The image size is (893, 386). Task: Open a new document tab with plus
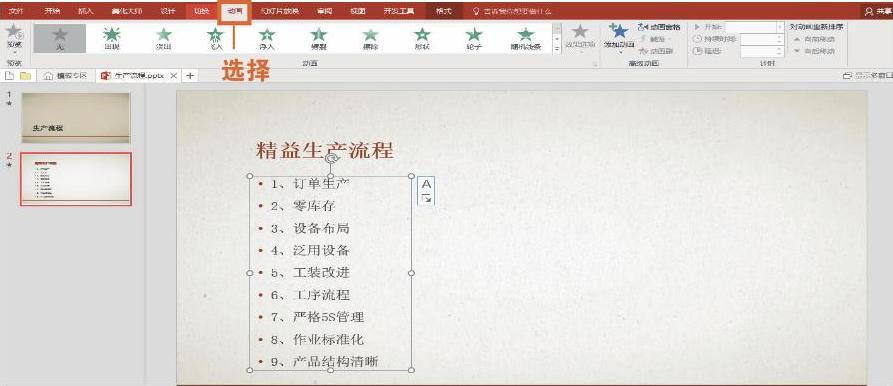[190, 75]
